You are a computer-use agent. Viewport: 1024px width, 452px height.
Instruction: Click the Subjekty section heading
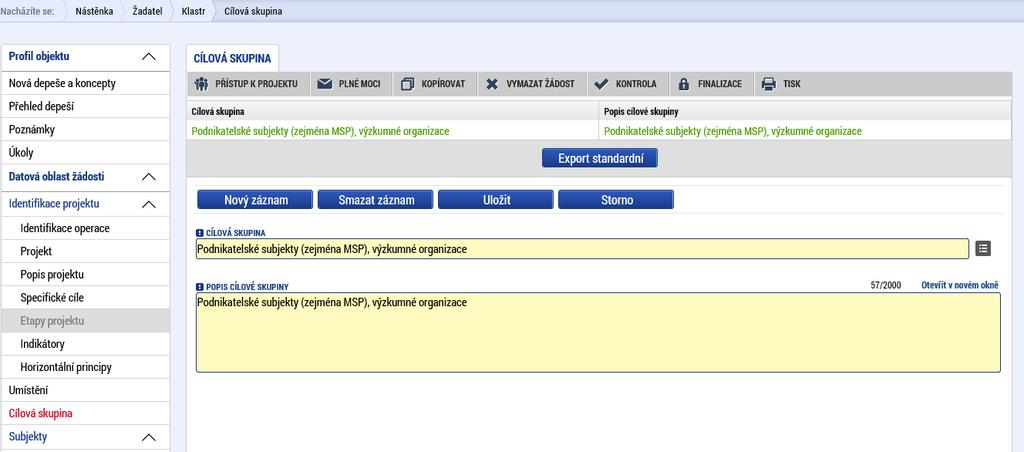[28, 437]
